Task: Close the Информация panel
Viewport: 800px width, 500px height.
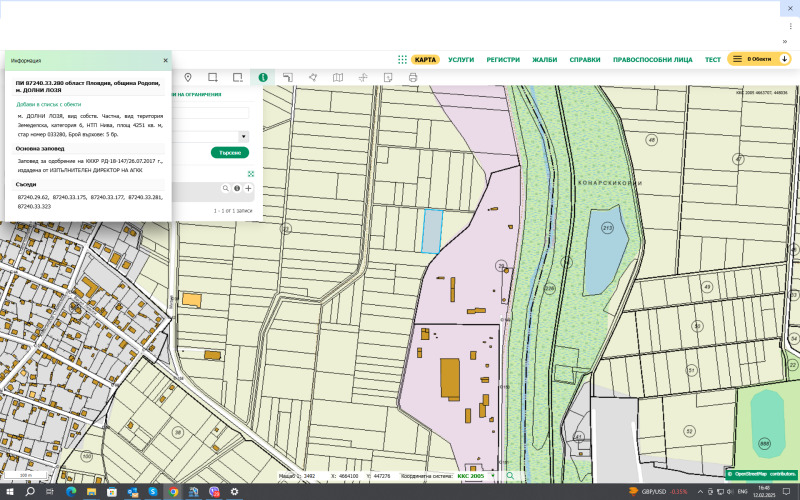Action: (165, 60)
